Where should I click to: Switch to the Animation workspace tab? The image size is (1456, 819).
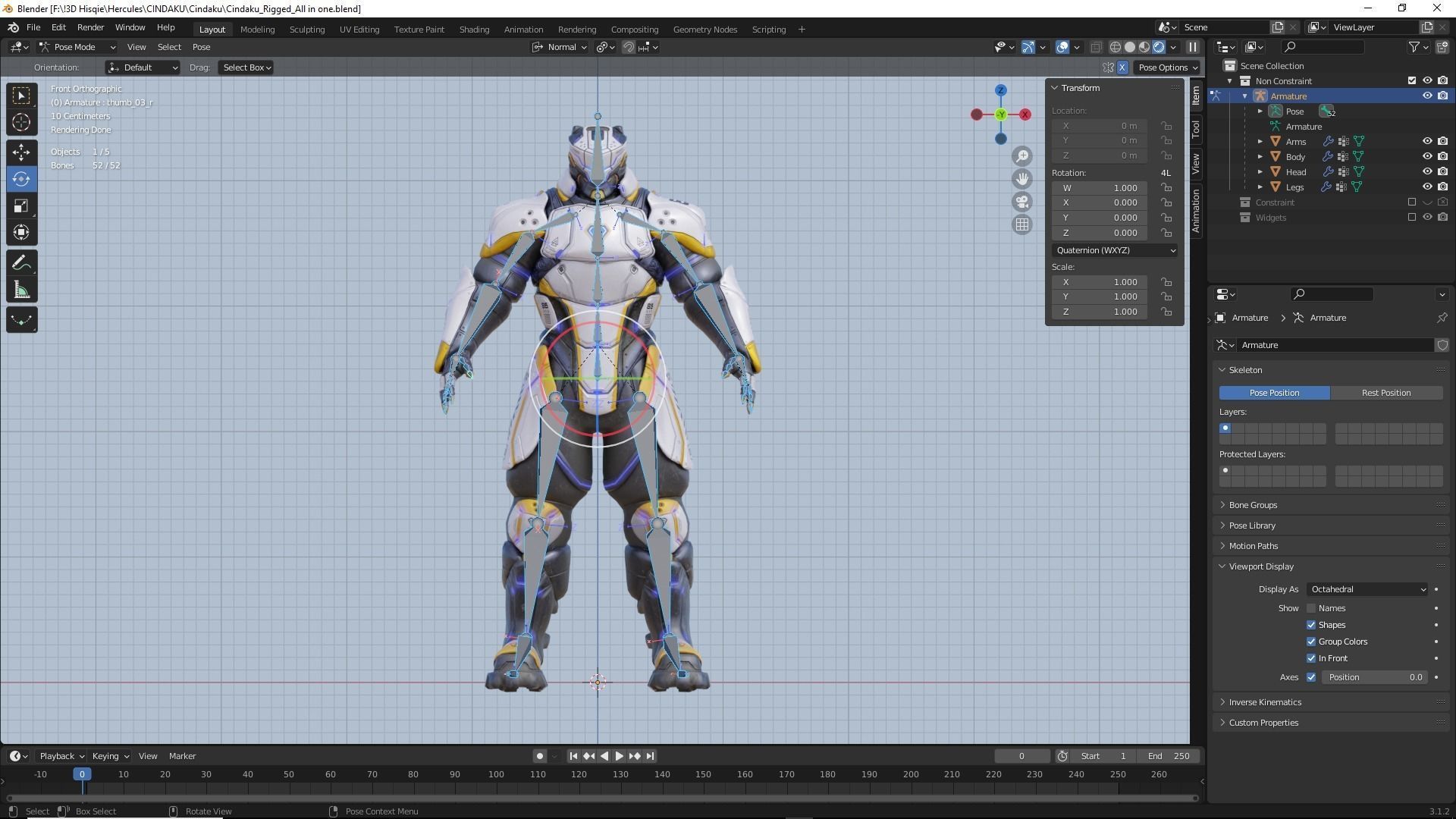point(523,30)
